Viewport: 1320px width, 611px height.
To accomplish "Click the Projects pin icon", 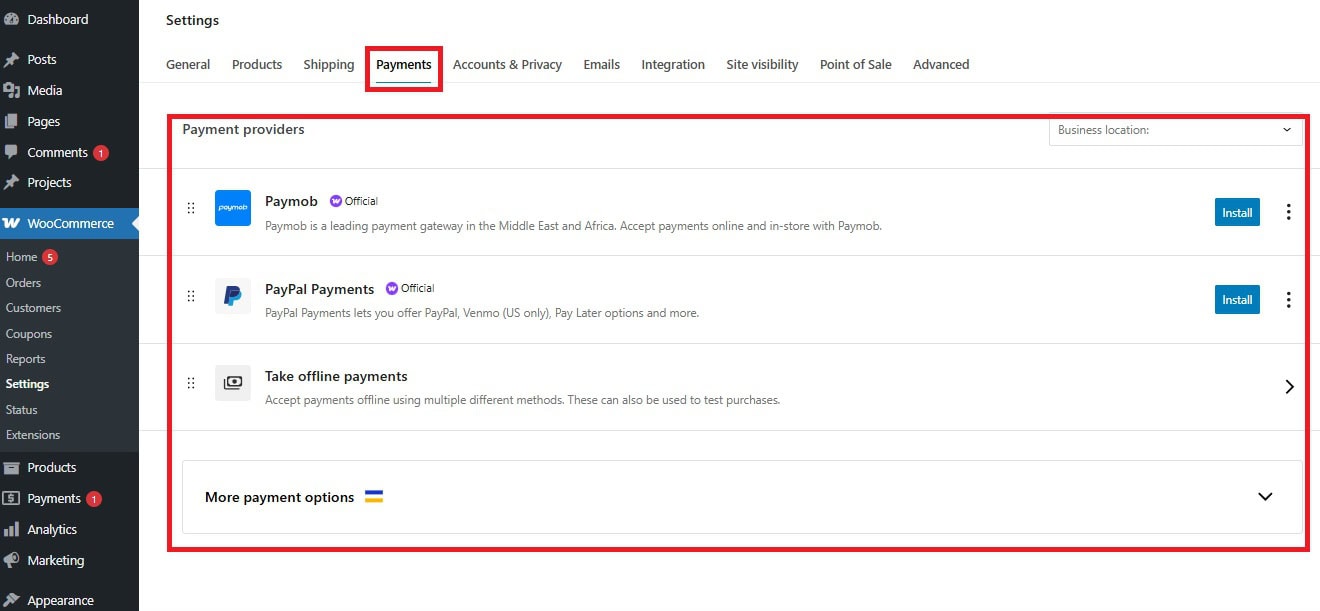I will point(12,183).
